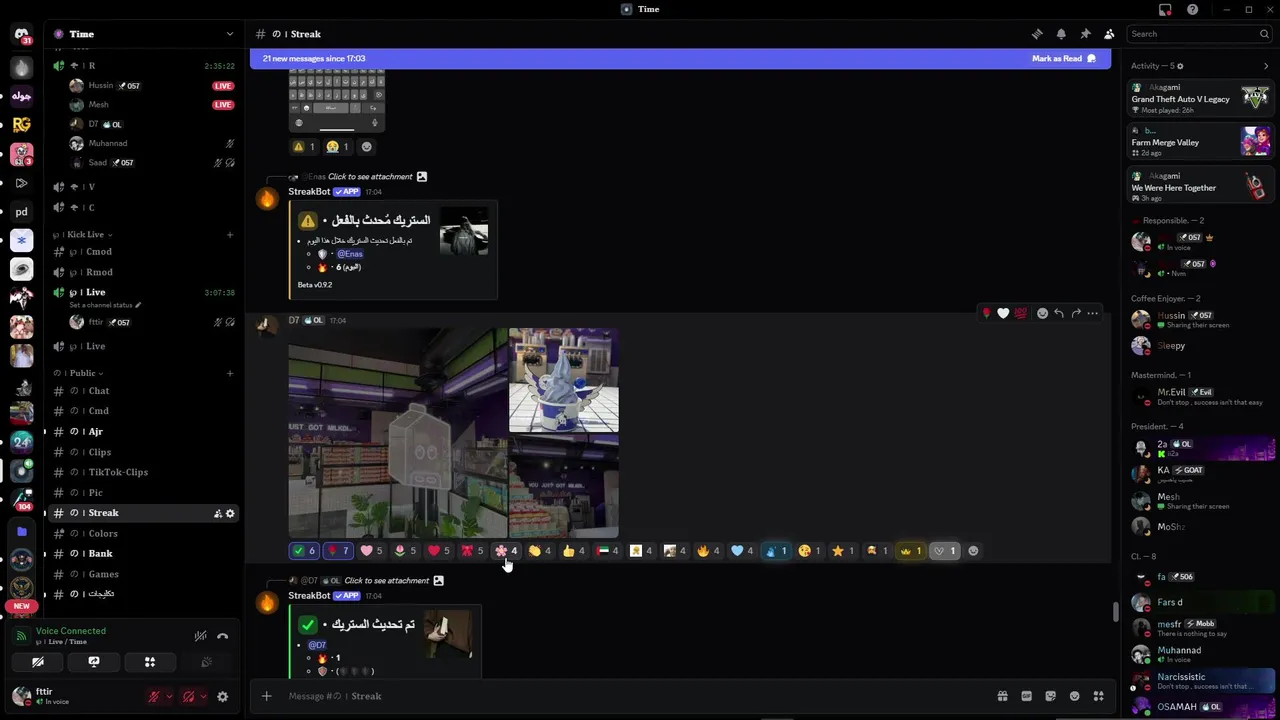
Task: Open the large store screenshot attachment
Action: tap(397, 433)
